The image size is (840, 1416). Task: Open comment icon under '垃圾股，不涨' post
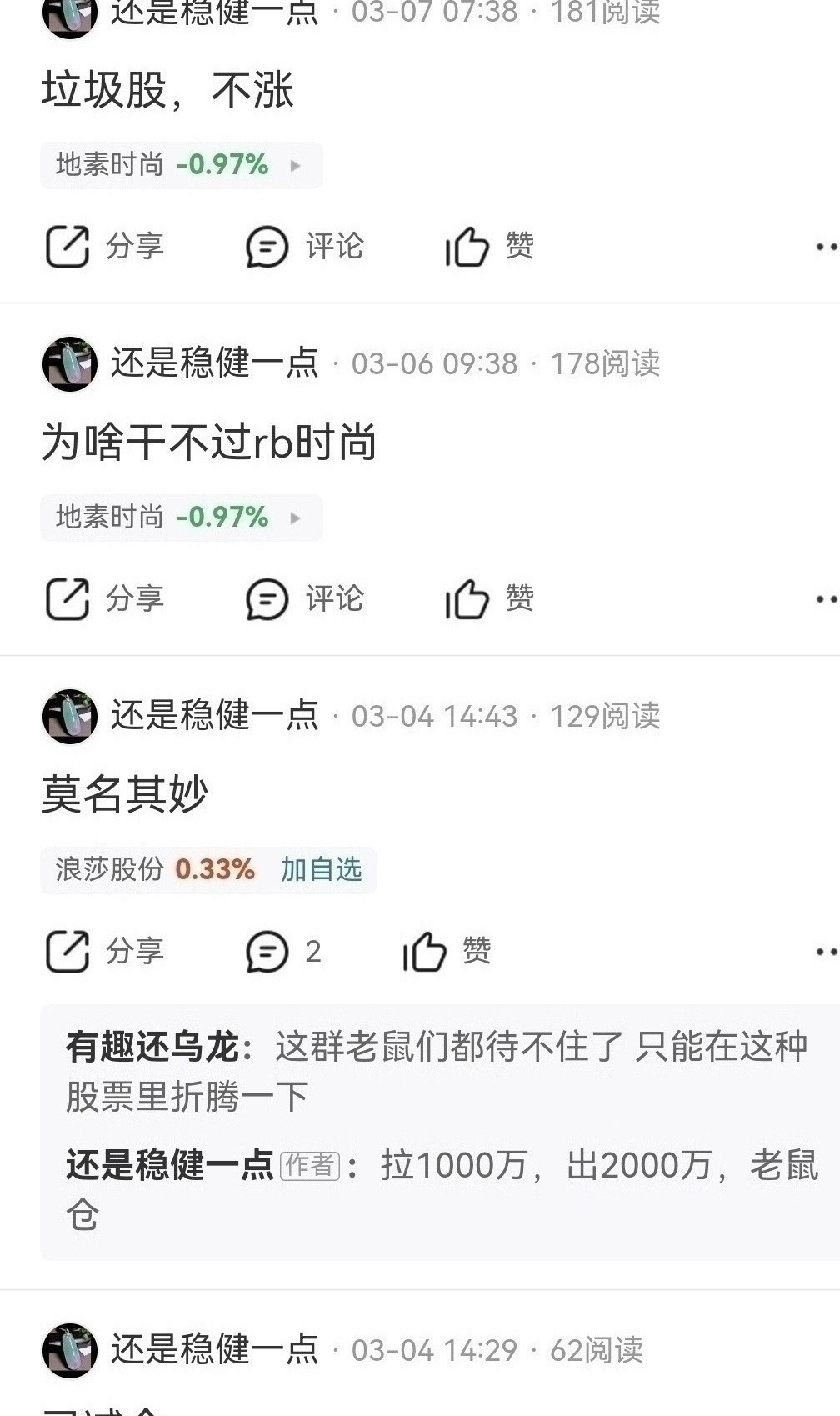[267, 247]
